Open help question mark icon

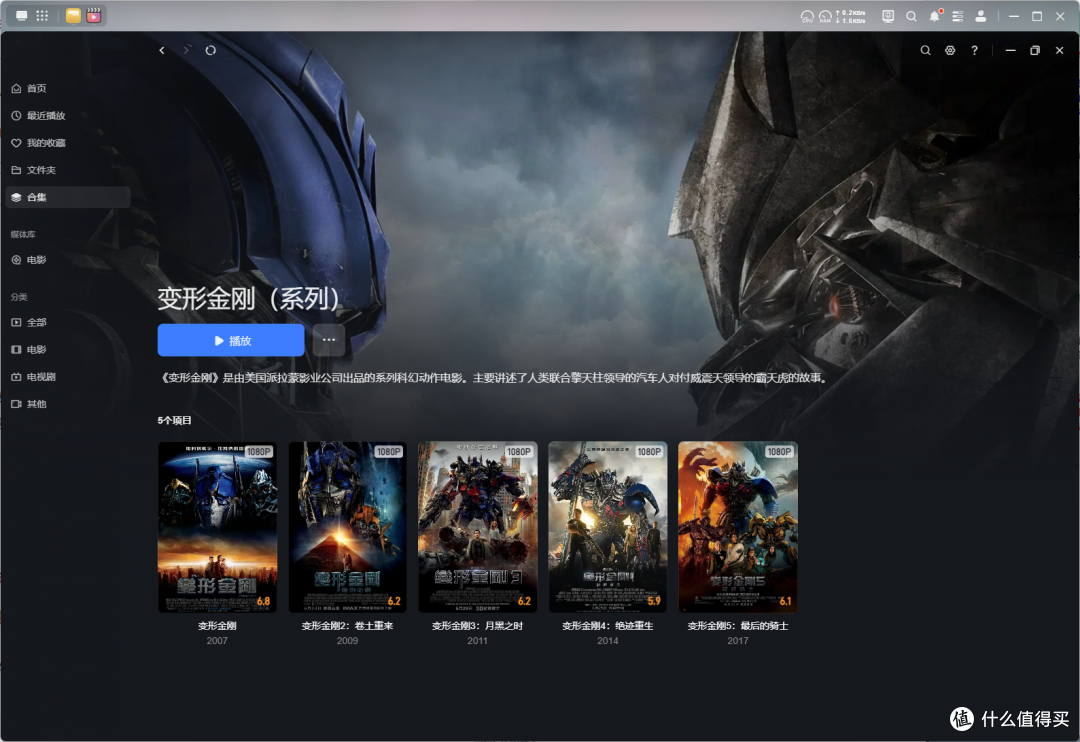click(974, 50)
